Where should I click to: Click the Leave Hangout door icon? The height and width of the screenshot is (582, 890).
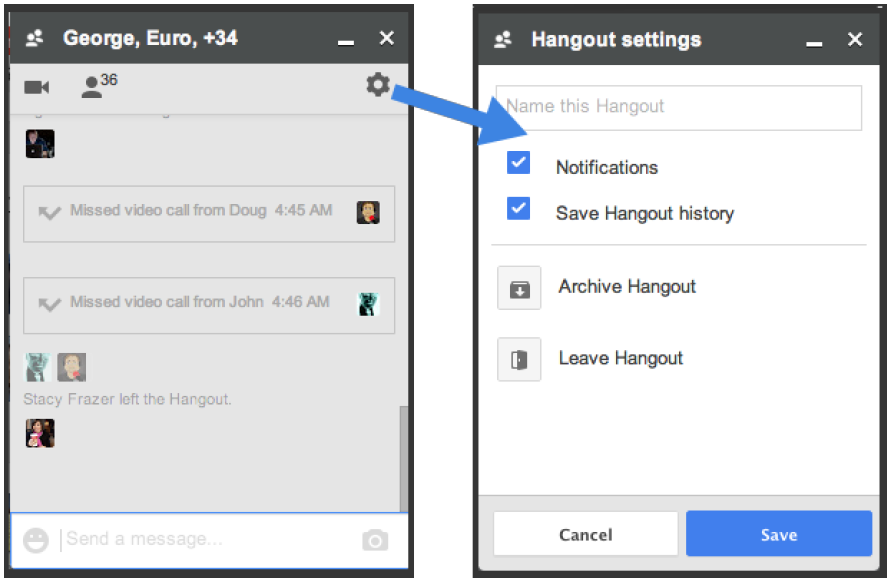[x=519, y=359]
